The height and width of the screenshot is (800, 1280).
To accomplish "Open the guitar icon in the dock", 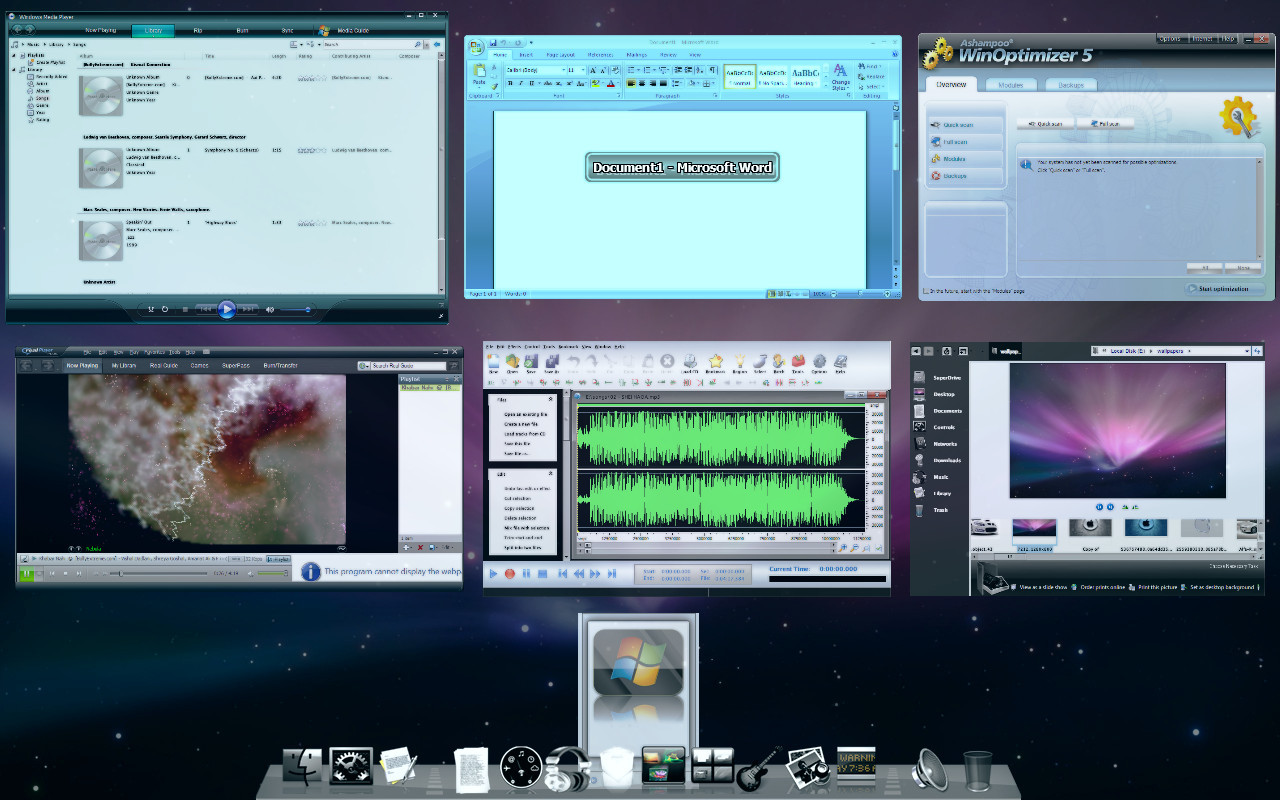I will pyautogui.click(x=759, y=770).
